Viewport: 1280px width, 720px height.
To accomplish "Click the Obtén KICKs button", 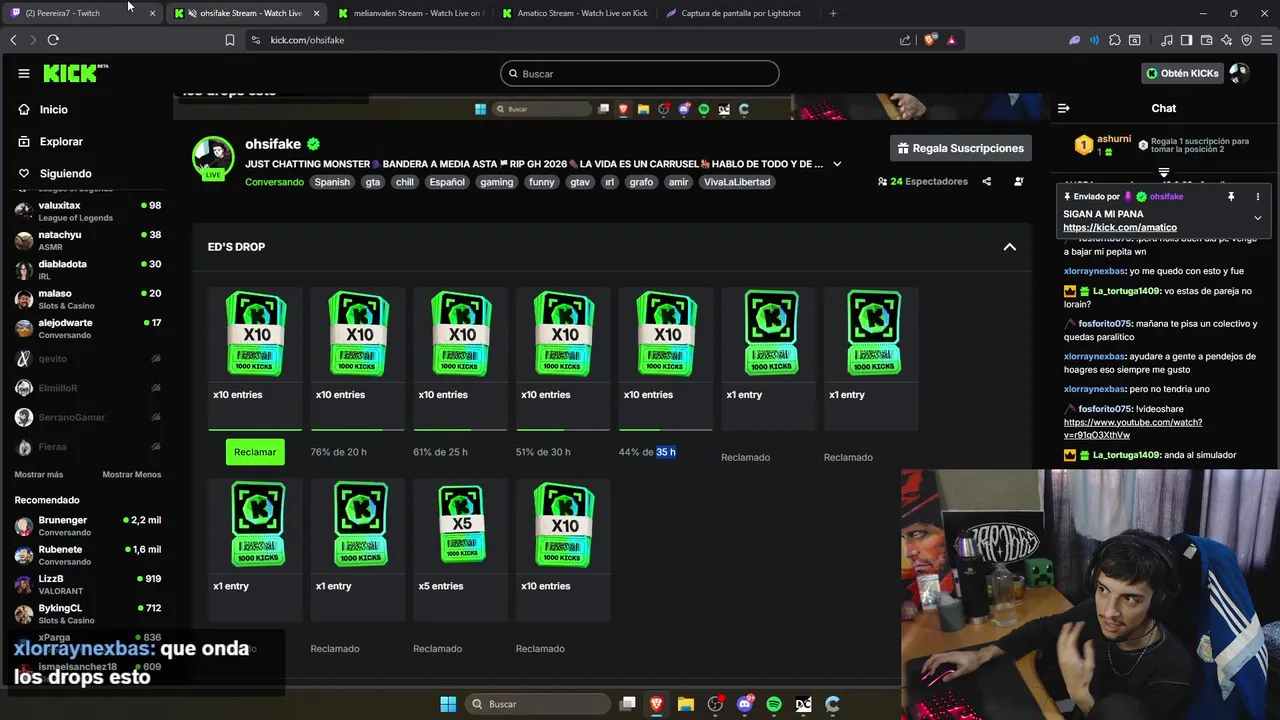I will click(x=1182, y=73).
